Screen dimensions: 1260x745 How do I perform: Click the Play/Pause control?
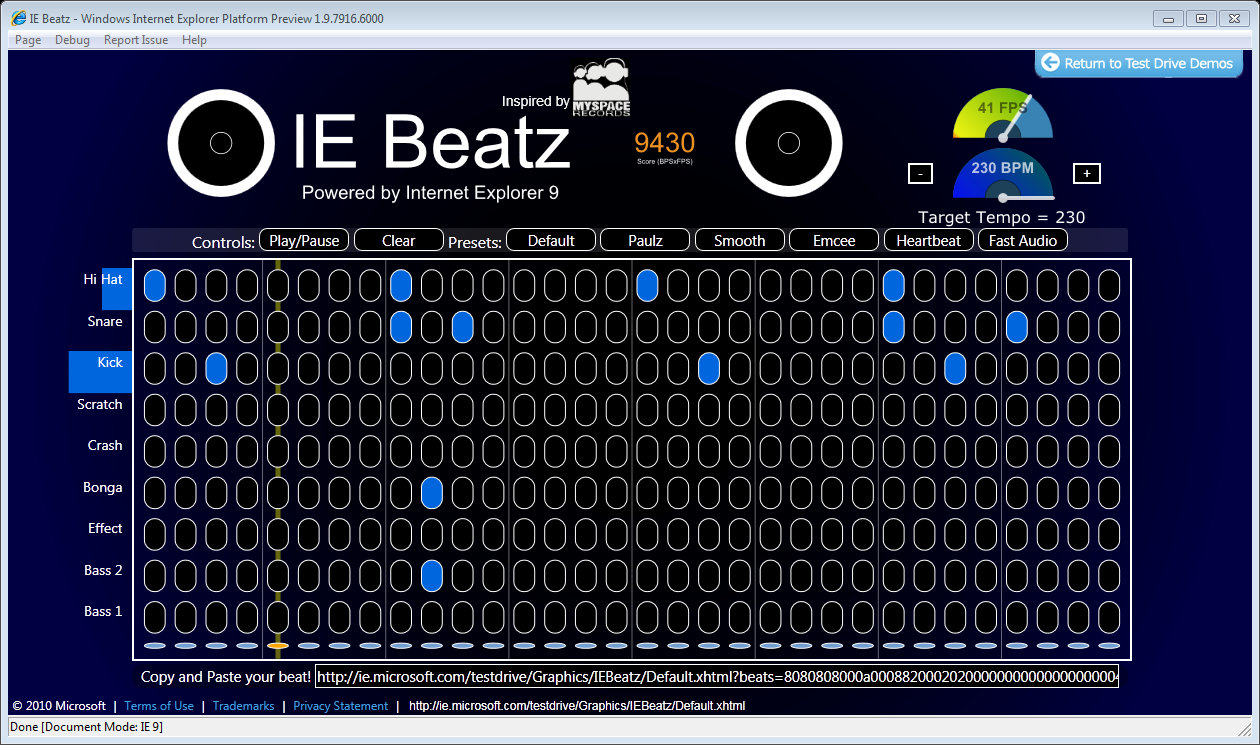304,240
